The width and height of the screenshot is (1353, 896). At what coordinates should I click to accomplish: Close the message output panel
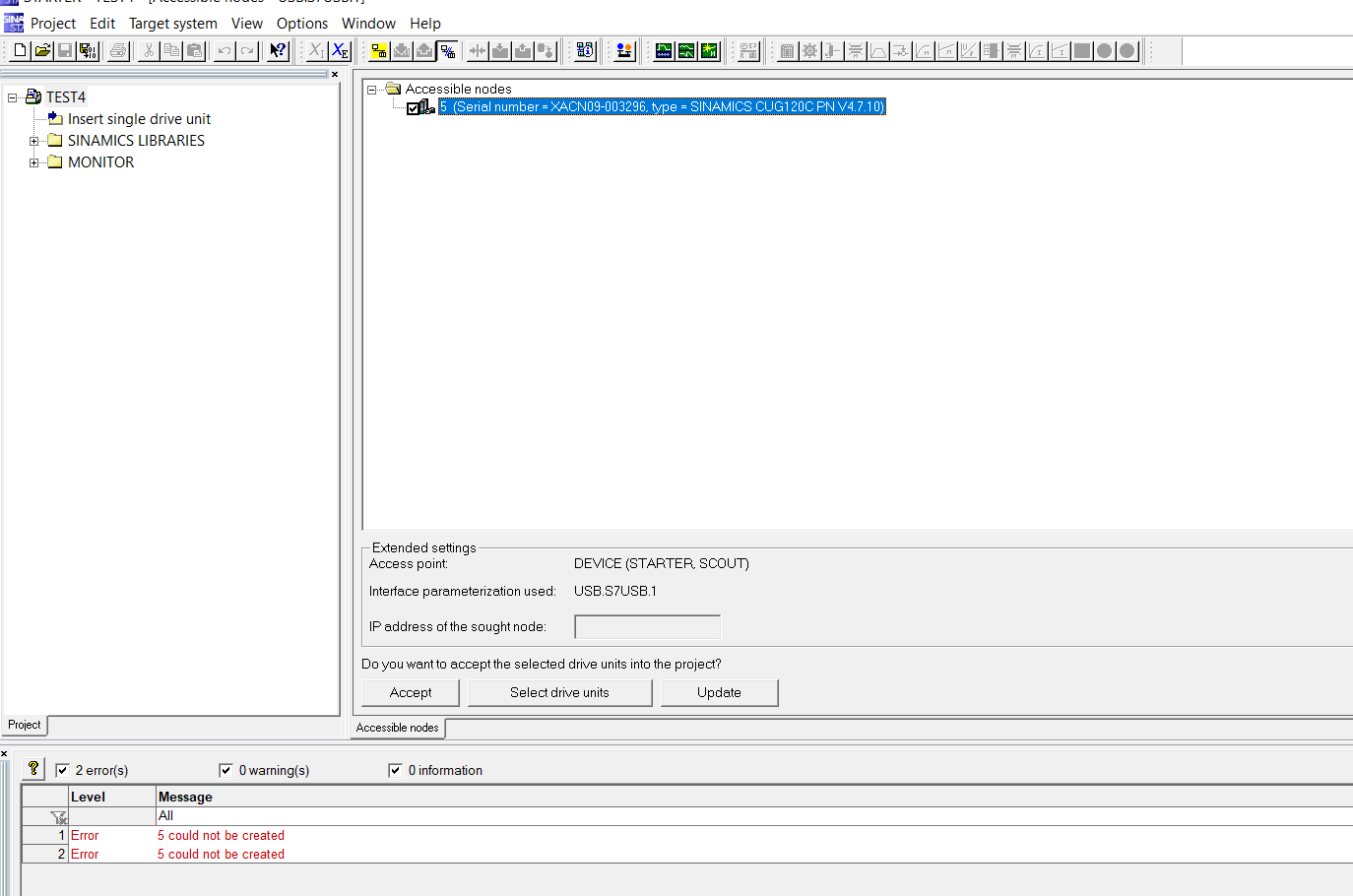click(x=4, y=754)
